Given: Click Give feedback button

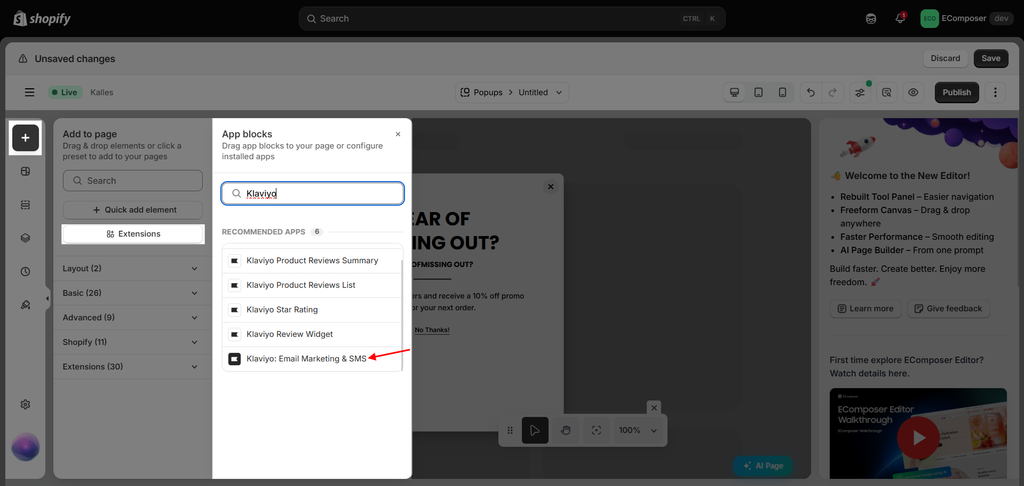Looking at the screenshot, I should coord(949,308).
